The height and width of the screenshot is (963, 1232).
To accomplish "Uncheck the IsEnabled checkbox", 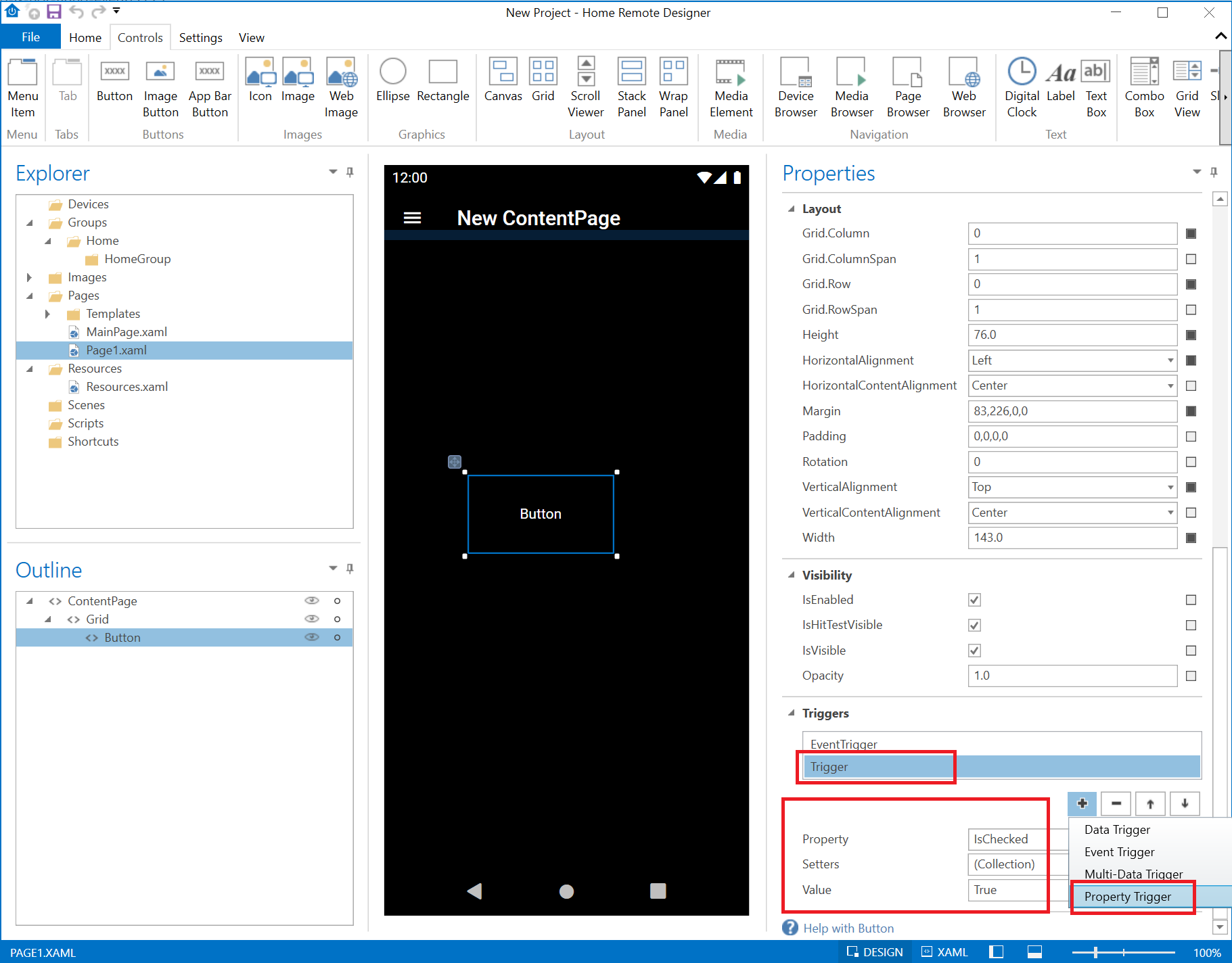I will pyautogui.click(x=974, y=600).
